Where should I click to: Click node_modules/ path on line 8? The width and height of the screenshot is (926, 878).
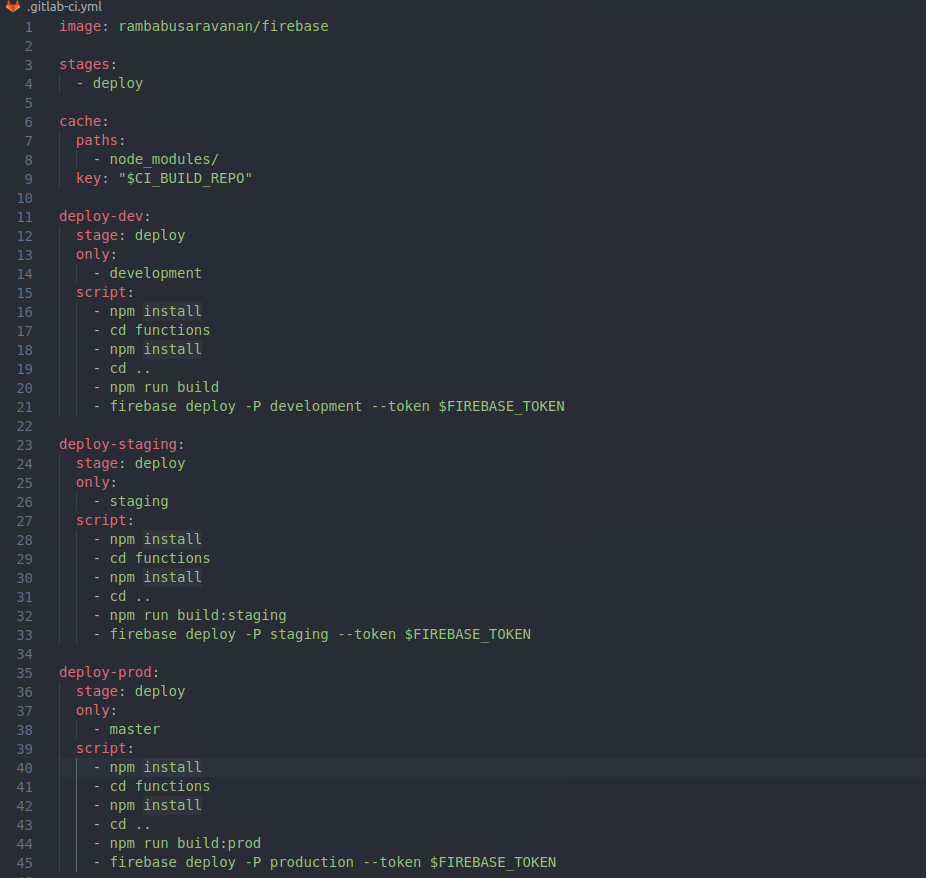point(163,158)
